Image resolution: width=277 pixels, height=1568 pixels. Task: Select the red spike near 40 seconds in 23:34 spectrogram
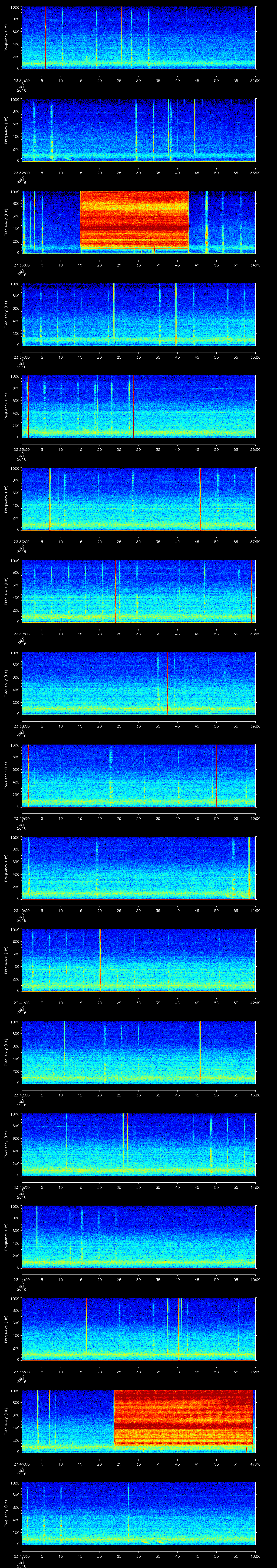click(x=176, y=314)
